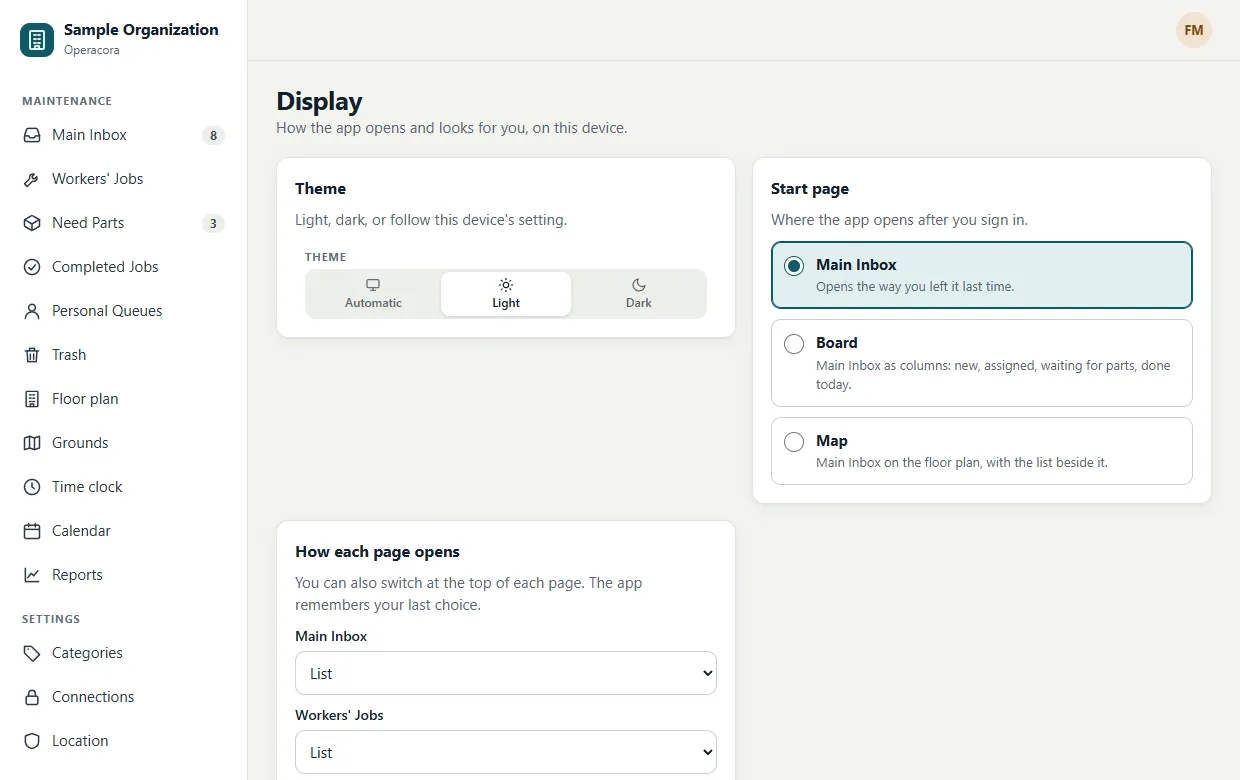This screenshot has height=780, width=1240.
Task: Click the Trash bin icon
Action: pos(32,355)
